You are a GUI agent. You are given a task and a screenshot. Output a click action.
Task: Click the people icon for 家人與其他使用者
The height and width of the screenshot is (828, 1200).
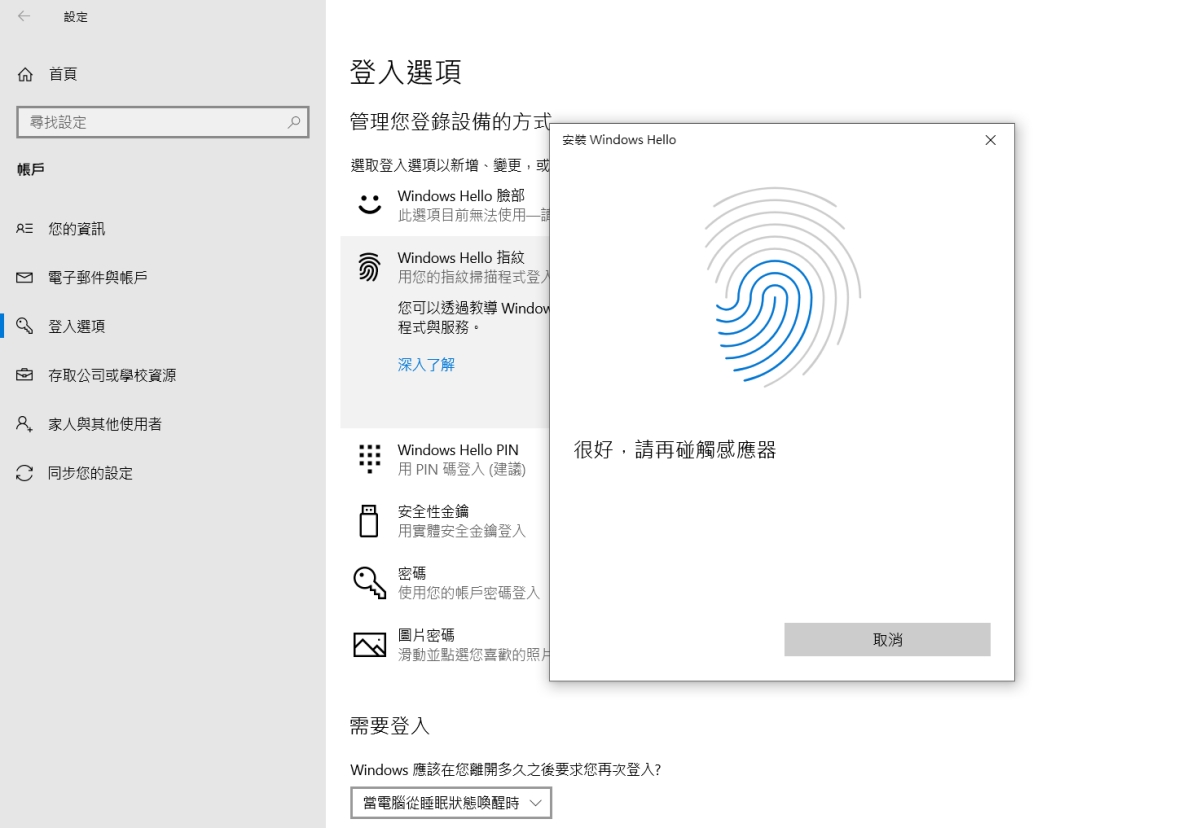click(x=25, y=424)
